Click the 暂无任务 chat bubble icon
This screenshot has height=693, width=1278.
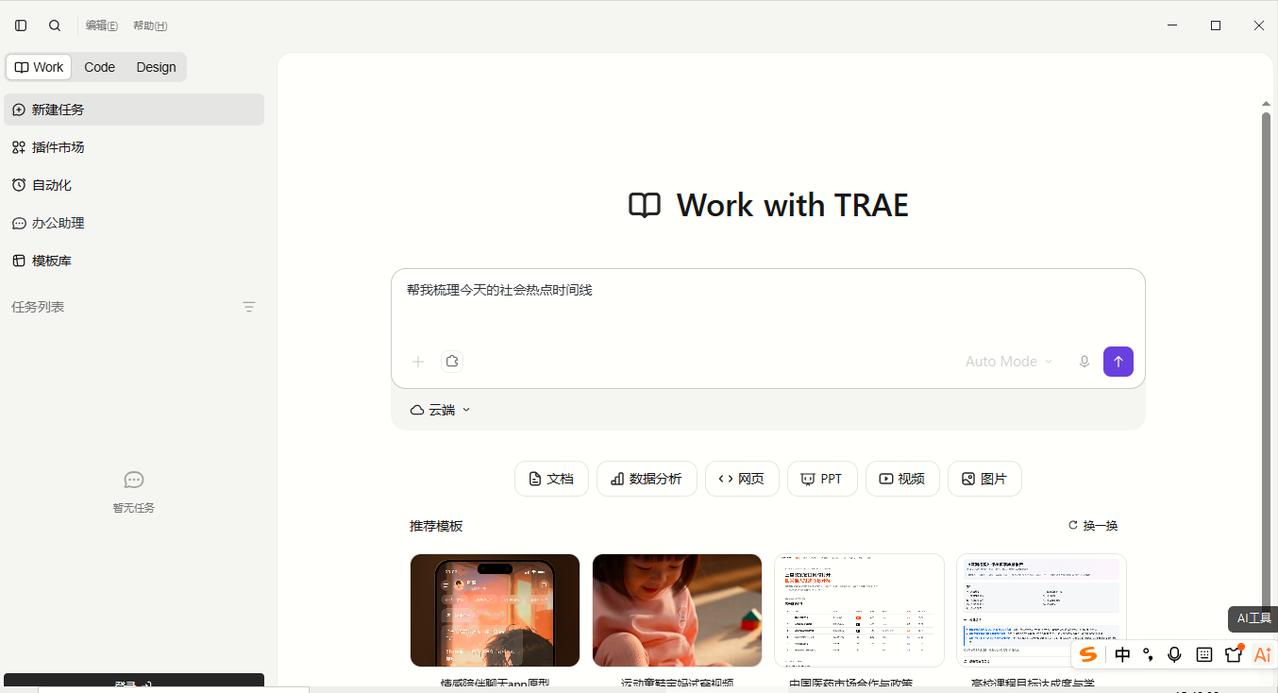[134, 480]
